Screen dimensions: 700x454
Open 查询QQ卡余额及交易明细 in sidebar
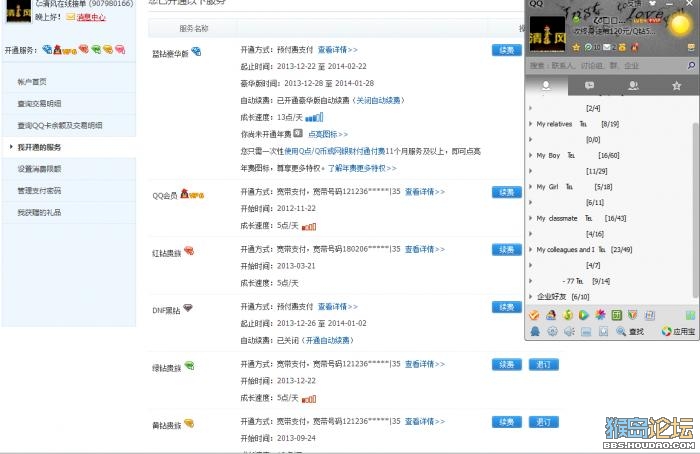click(x=60, y=125)
